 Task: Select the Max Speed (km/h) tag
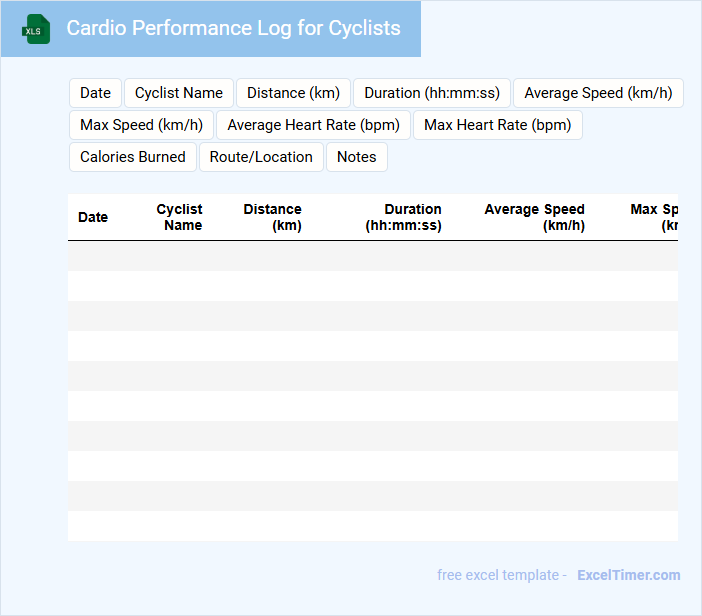tap(141, 125)
